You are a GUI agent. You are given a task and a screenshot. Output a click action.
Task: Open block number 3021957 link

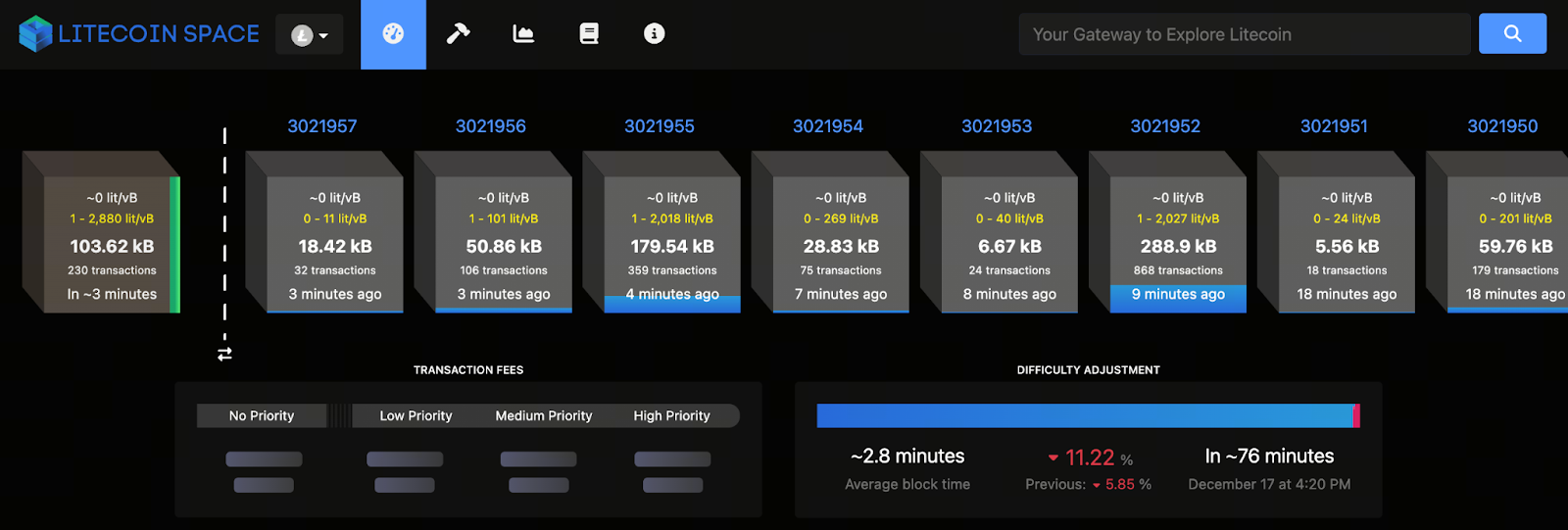[321, 126]
